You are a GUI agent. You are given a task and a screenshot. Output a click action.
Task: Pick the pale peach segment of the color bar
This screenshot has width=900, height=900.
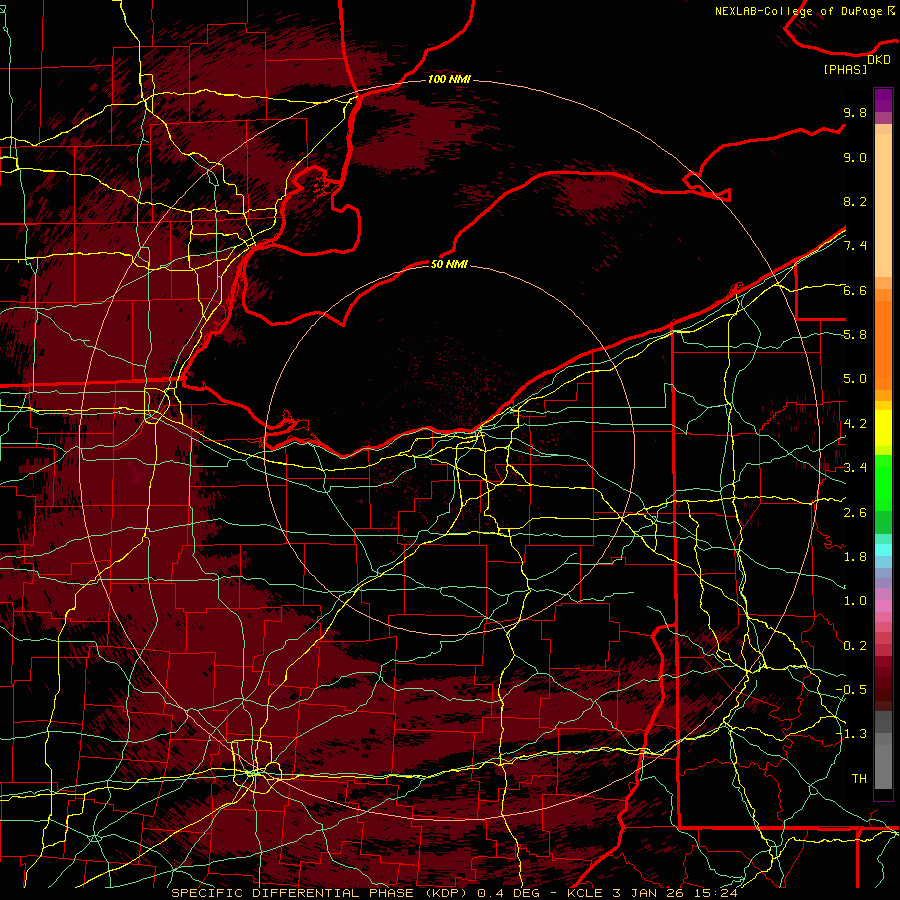[x=883, y=207]
